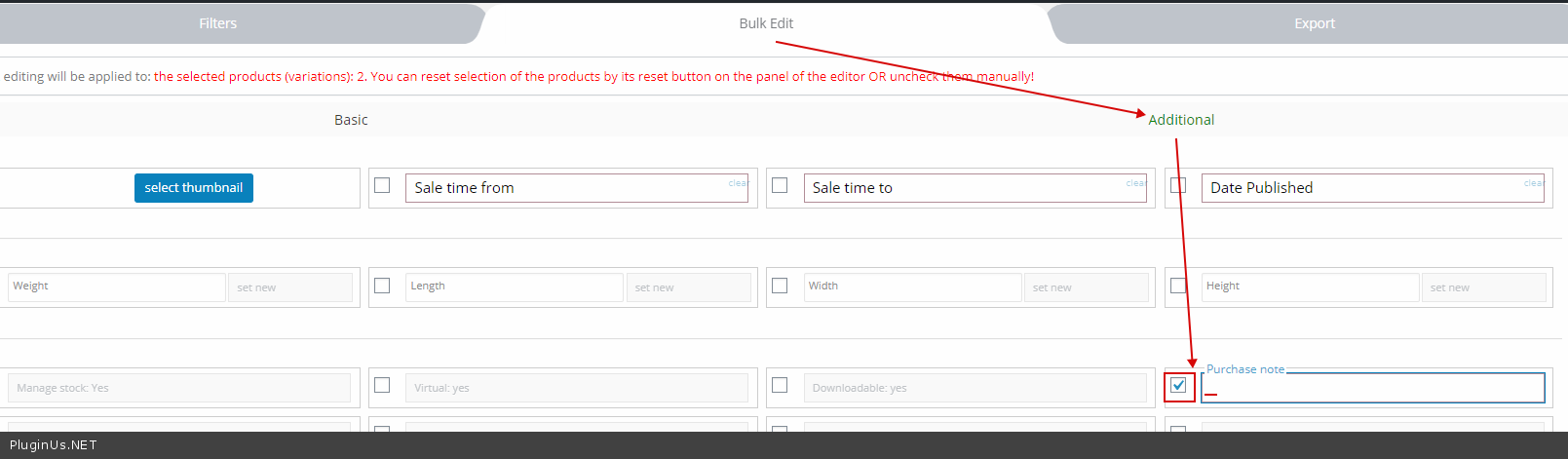Open the Export tab
This screenshot has width=1568, height=459.
[1314, 23]
